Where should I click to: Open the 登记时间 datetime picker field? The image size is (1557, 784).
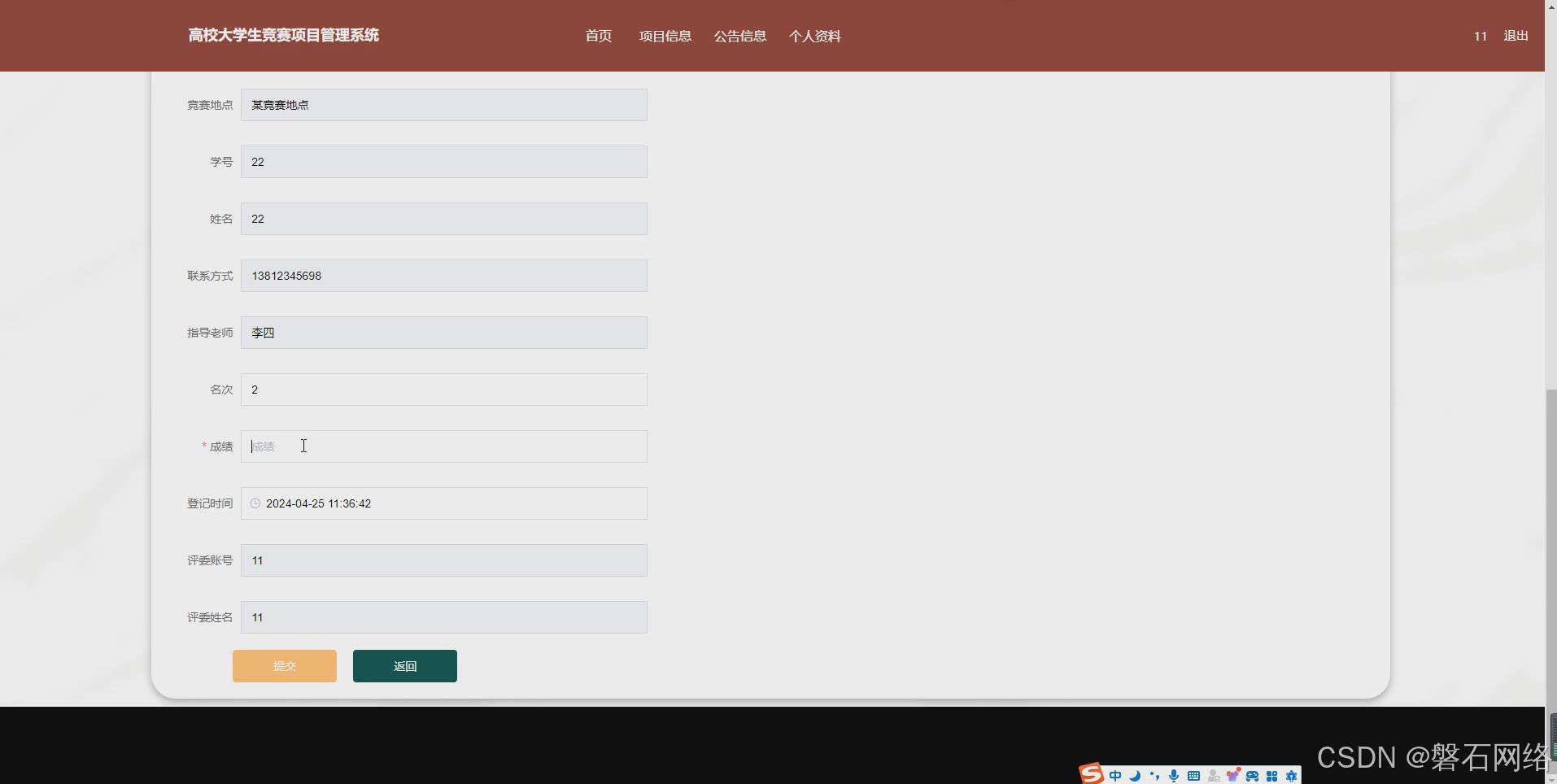(444, 503)
